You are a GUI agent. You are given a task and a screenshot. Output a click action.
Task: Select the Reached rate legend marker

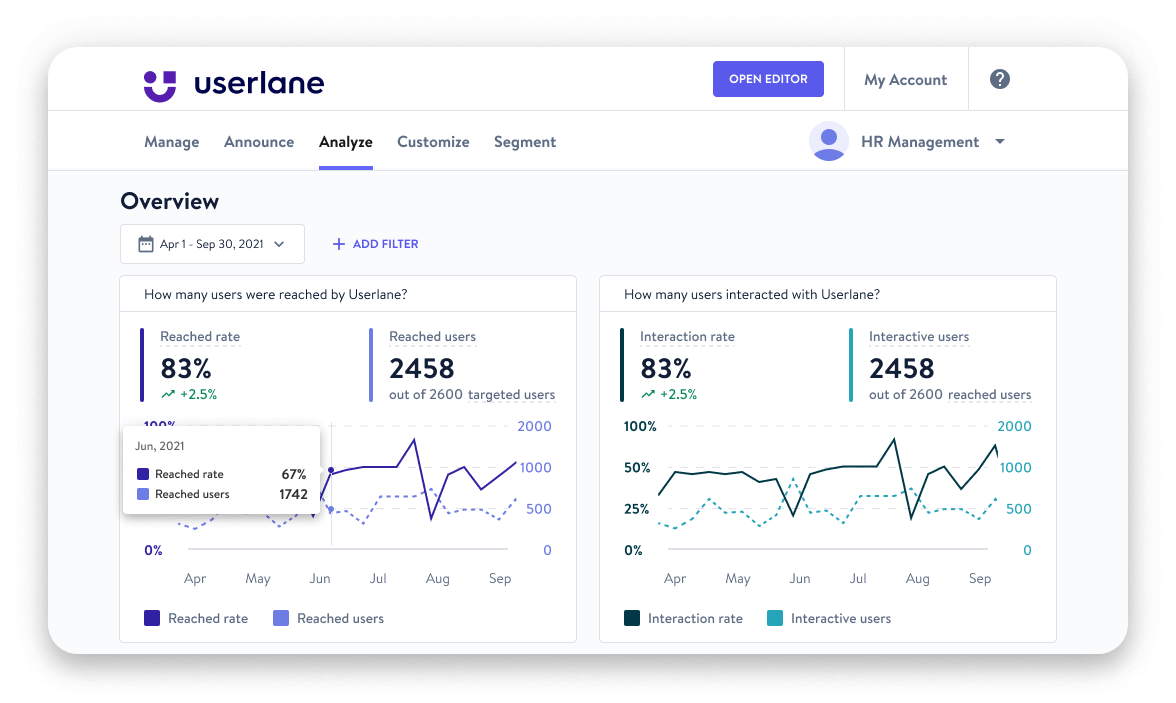pyautogui.click(x=153, y=618)
